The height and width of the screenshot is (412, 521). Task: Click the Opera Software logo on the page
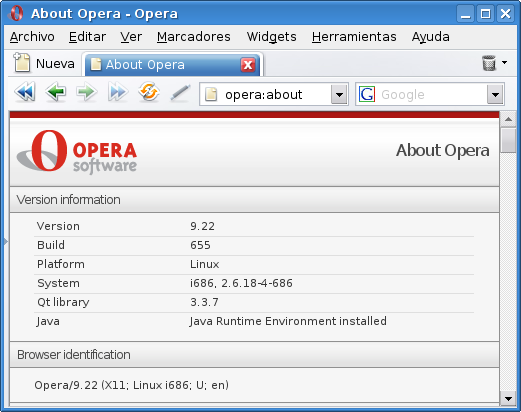[x=77, y=152]
